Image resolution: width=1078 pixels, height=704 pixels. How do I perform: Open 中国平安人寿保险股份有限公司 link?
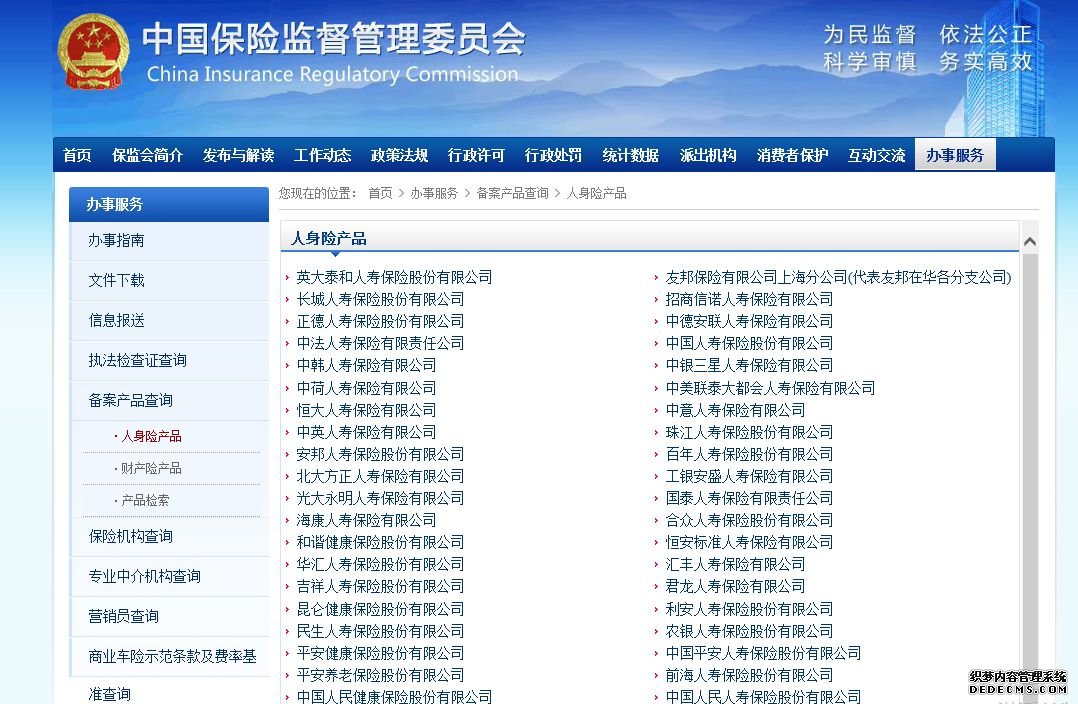763,652
